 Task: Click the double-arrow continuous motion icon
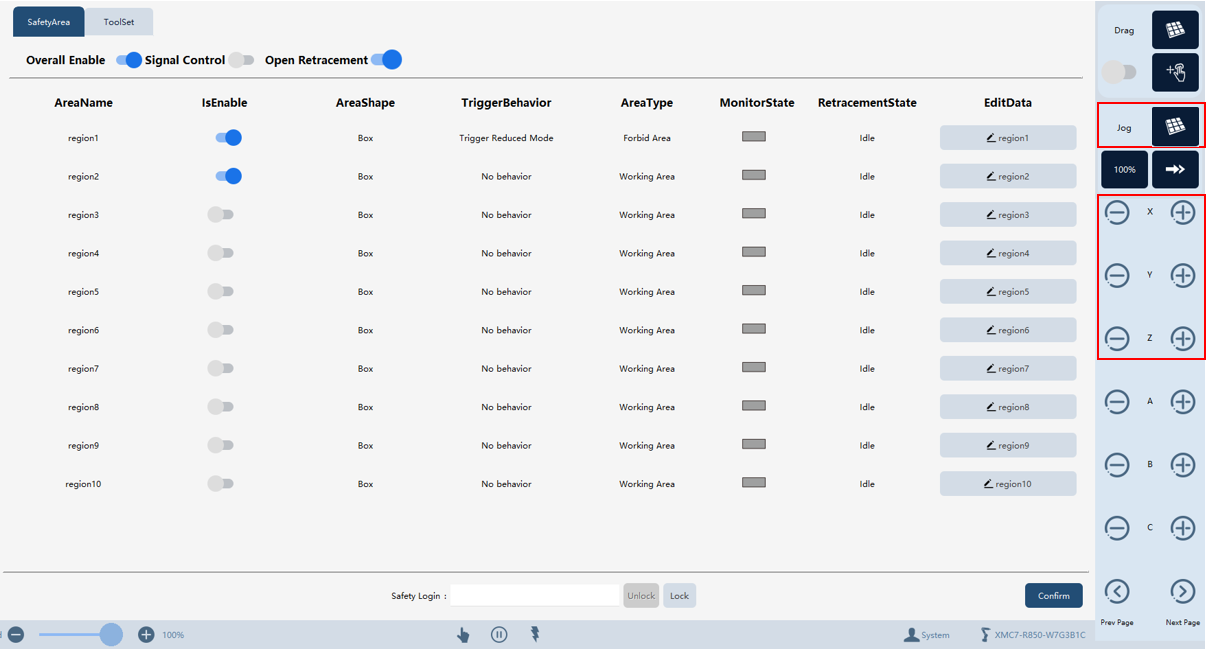click(x=1175, y=169)
